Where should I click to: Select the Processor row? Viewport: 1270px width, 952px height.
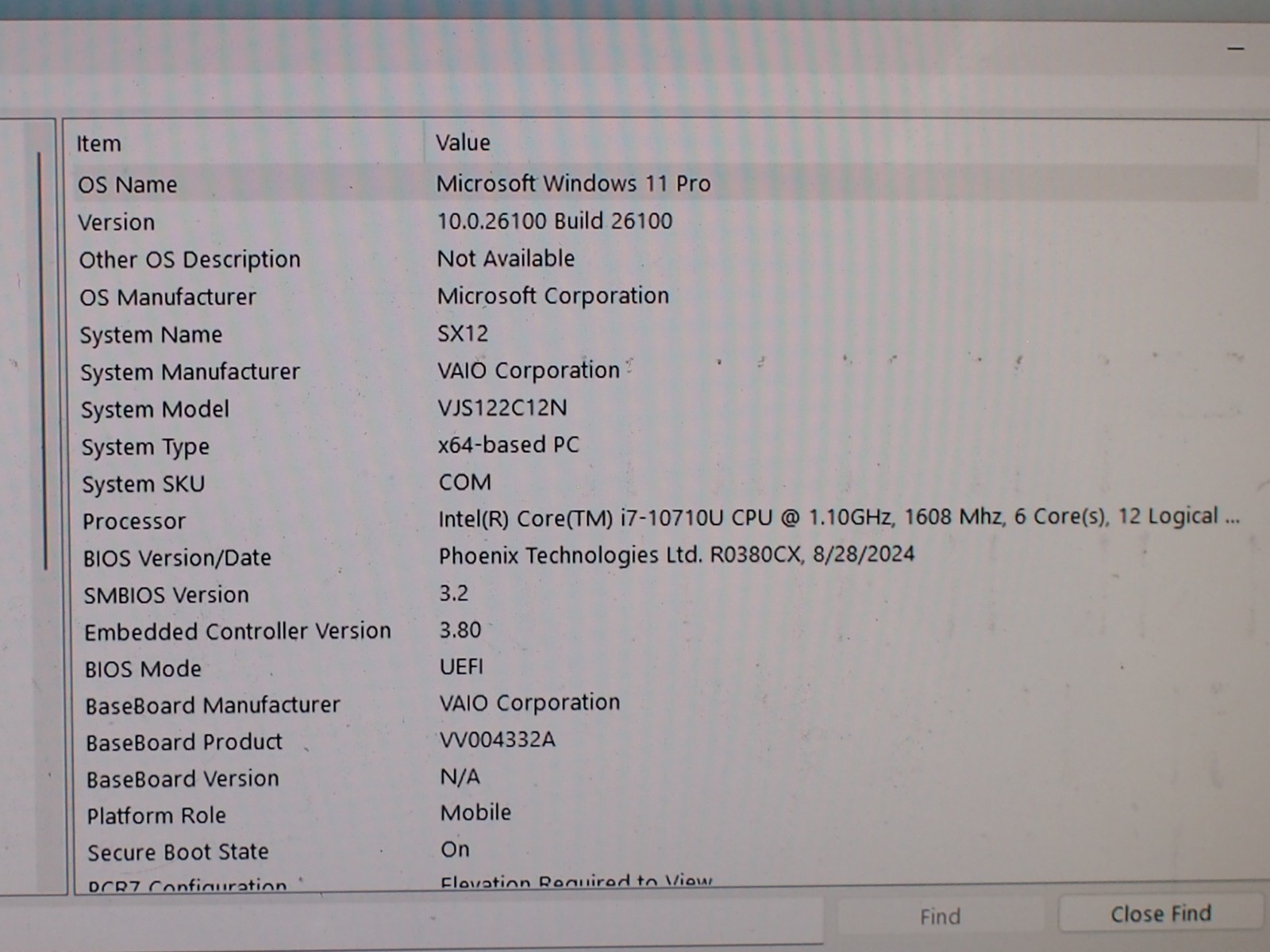pos(665,520)
